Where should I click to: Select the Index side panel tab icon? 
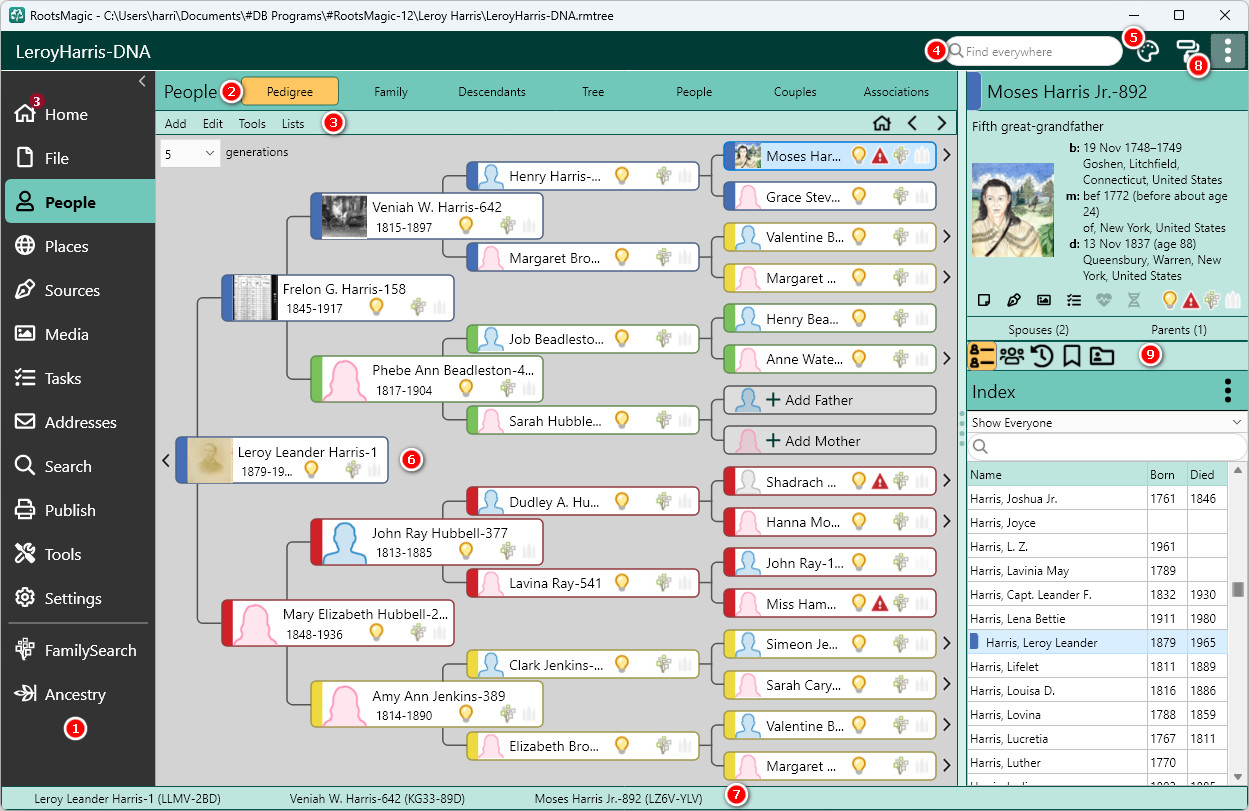tap(981, 356)
